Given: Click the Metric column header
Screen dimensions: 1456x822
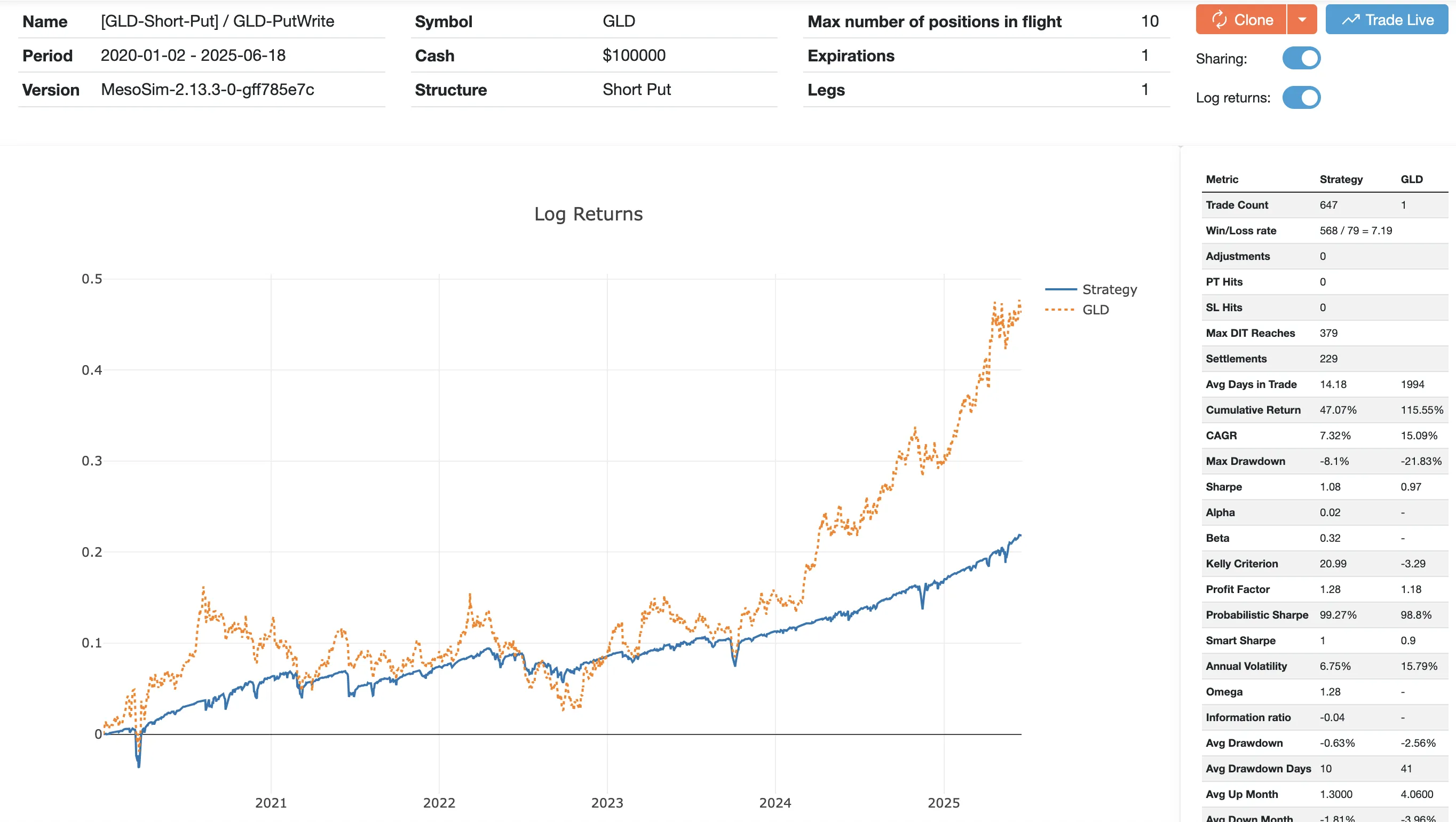Looking at the screenshot, I should point(1222,179).
